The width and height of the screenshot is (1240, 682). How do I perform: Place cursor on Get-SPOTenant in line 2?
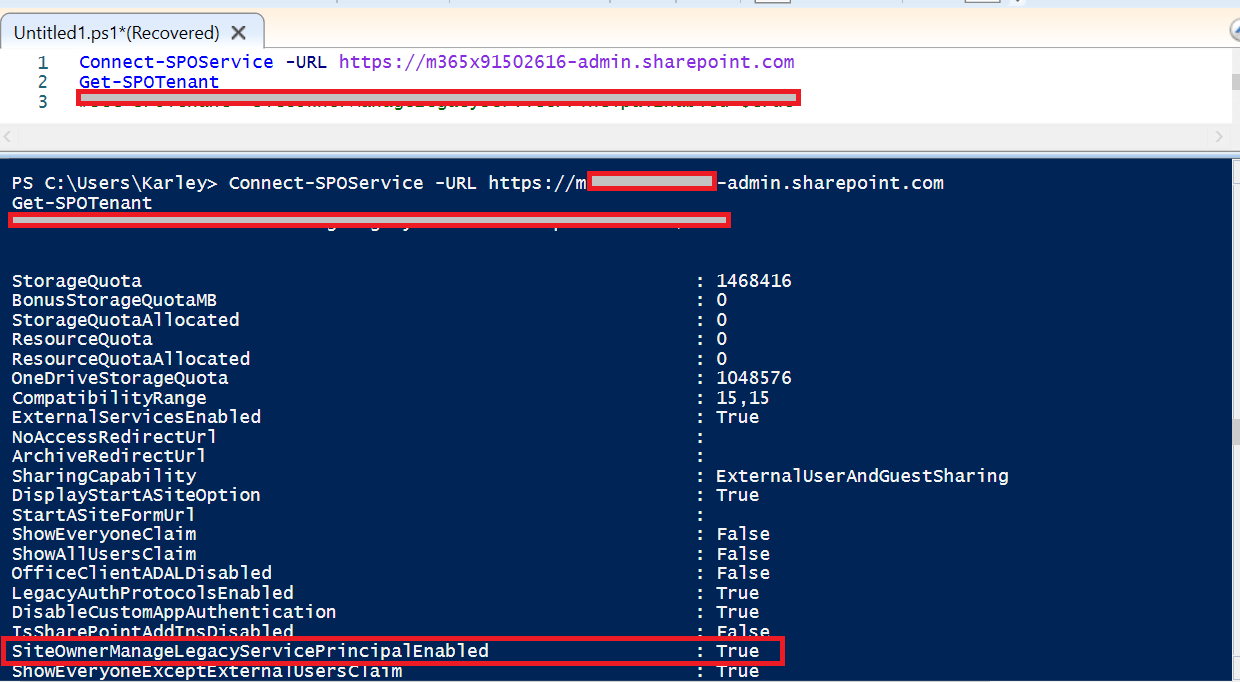(148, 80)
